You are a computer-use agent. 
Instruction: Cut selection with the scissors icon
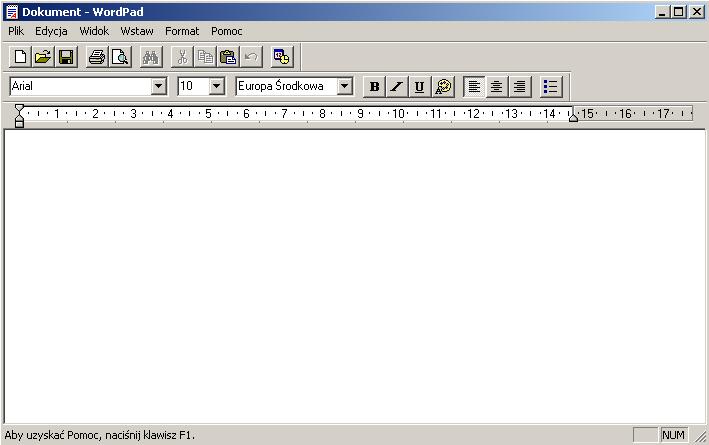(x=182, y=57)
